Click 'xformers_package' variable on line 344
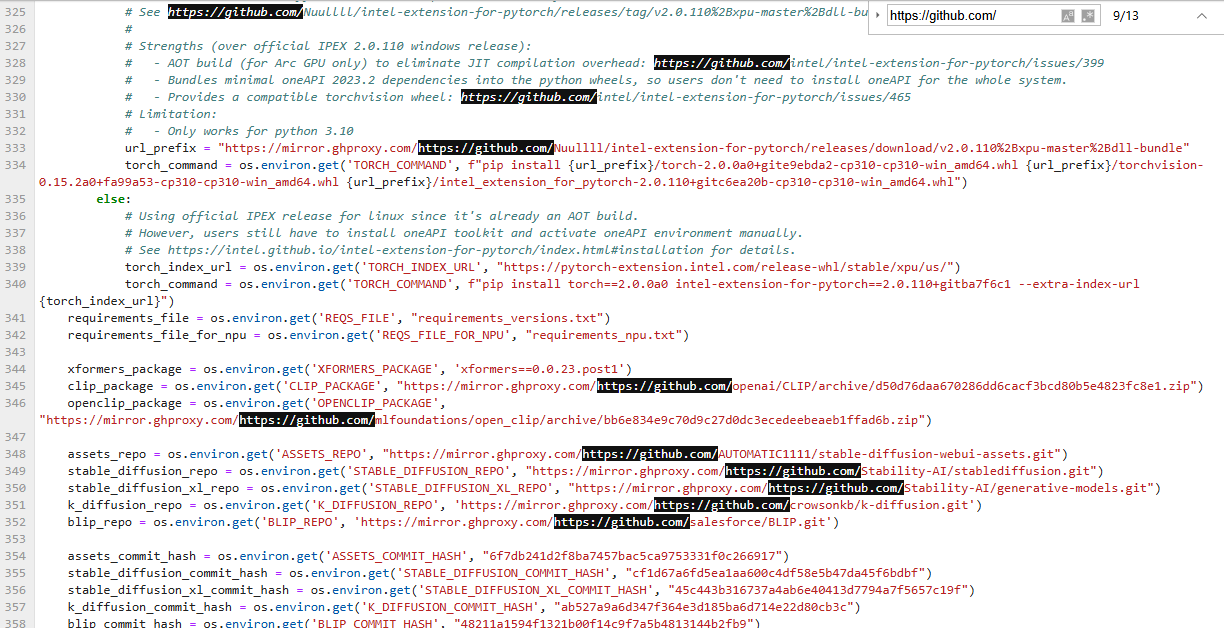This screenshot has width=1224, height=628. click(x=125, y=369)
